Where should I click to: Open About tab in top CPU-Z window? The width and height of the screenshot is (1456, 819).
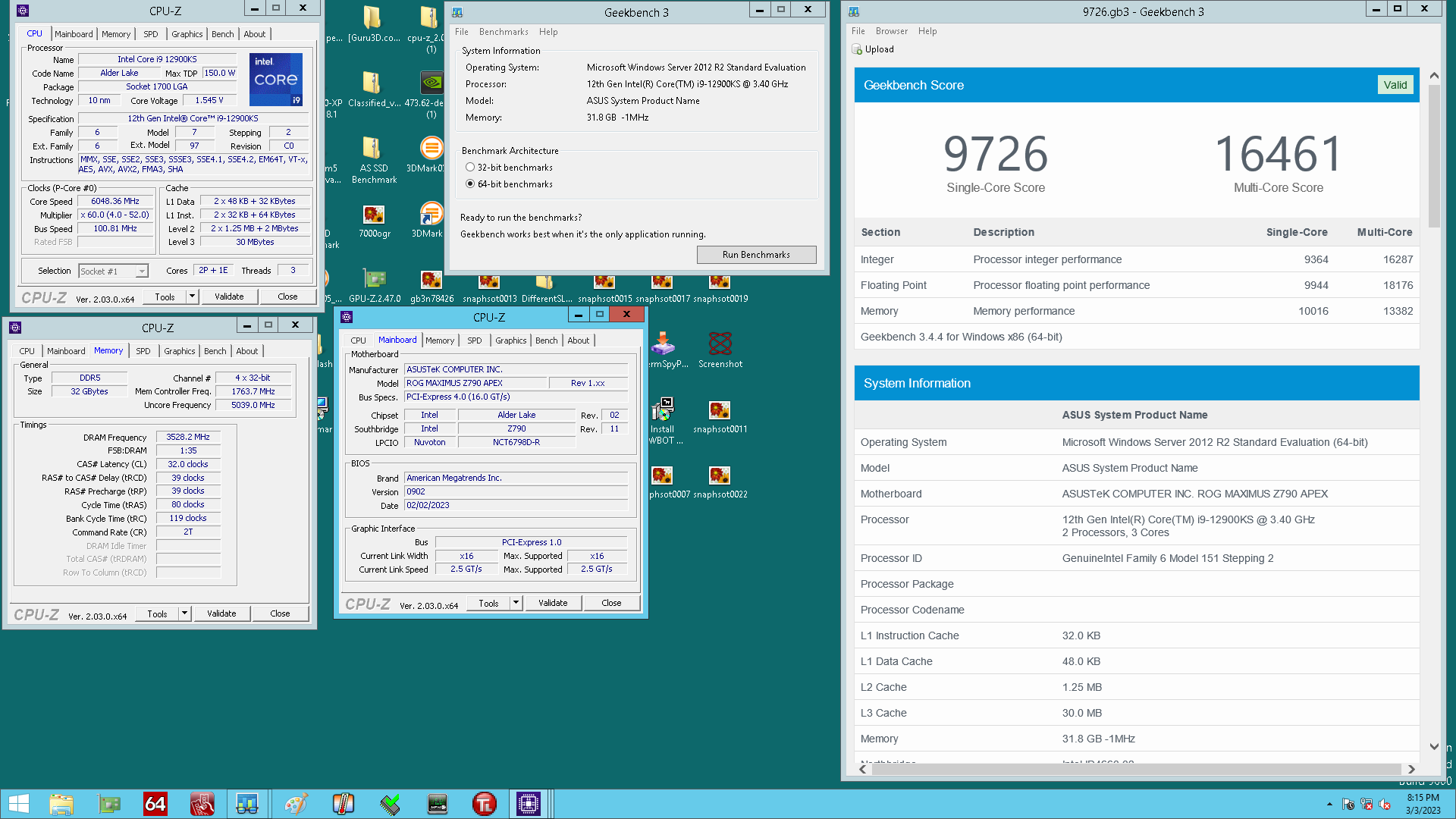(x=255, y=34)
